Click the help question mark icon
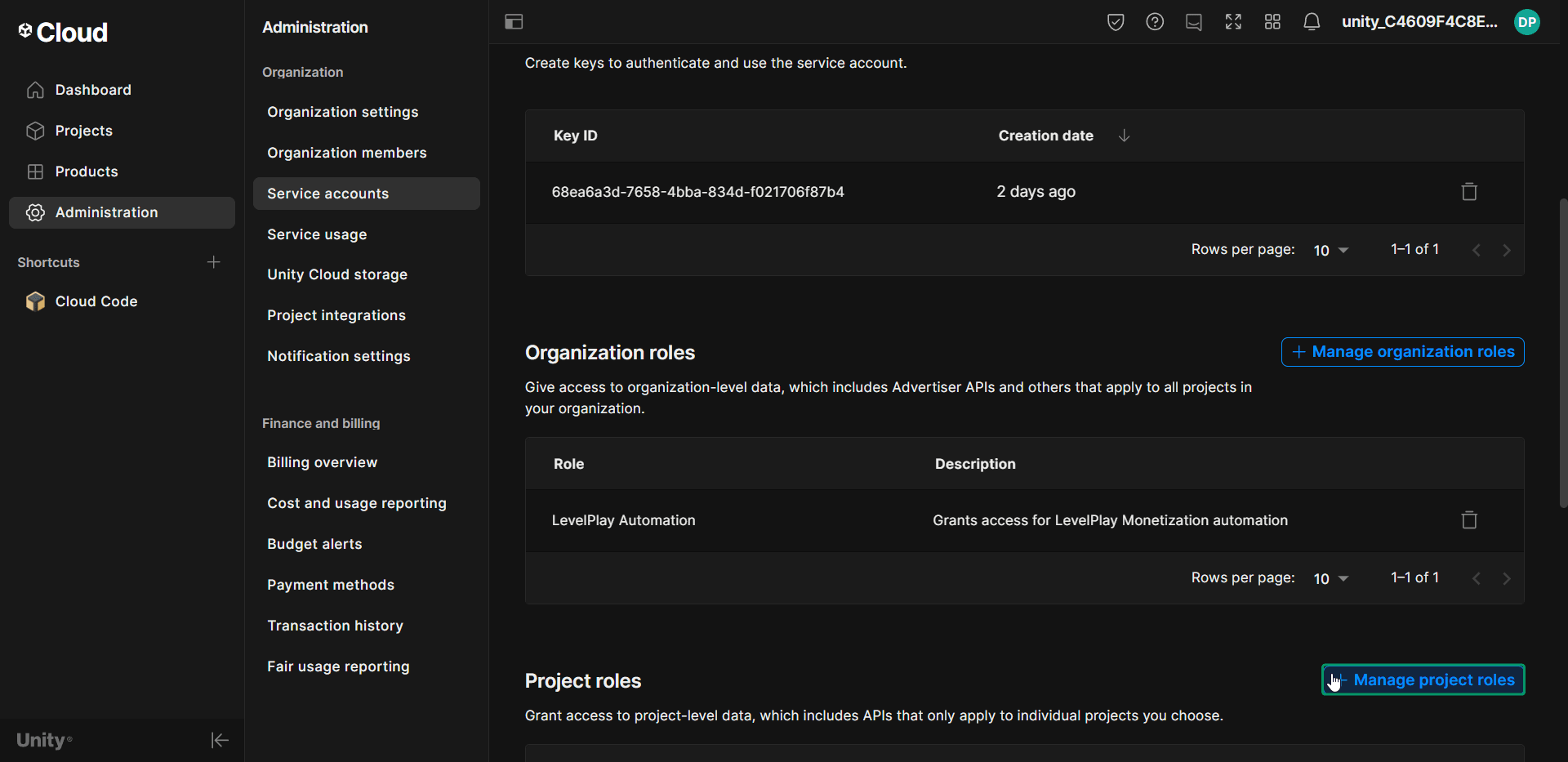Viewport: 1568px width, 762px height. [1155, 22]
